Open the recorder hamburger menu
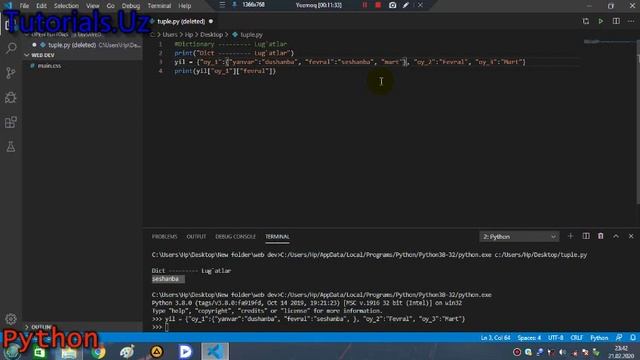This screenshot has height=360, width=640. (x=222, y=5)
